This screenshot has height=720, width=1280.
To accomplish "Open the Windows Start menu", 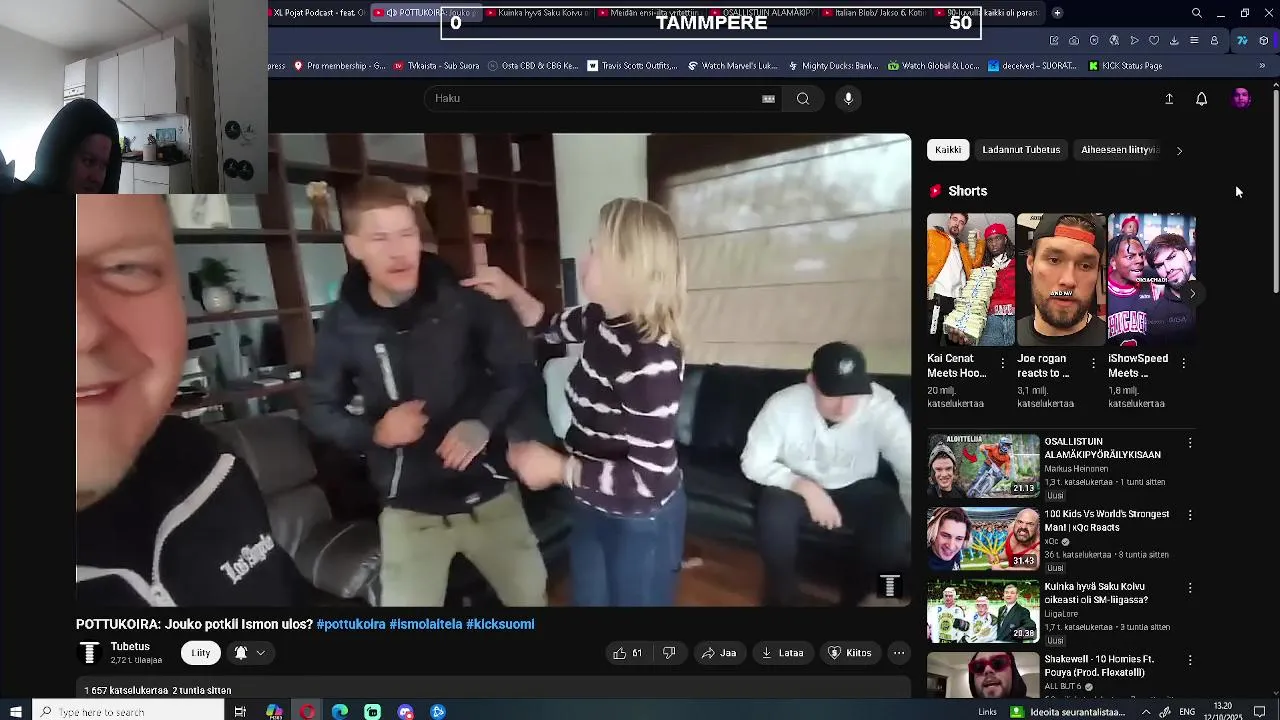I will (x=15, y=711).
